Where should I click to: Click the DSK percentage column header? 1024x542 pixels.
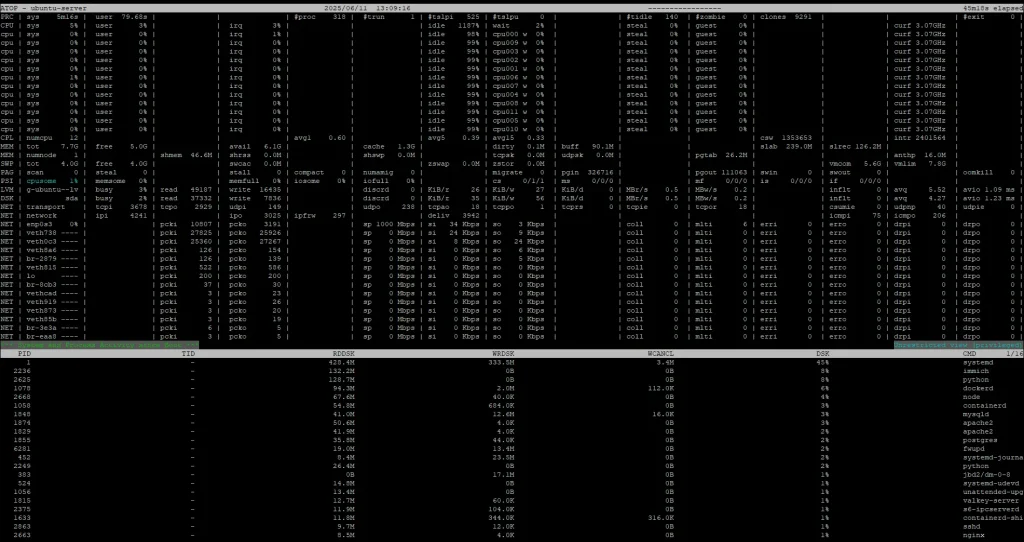click(823, 353)
